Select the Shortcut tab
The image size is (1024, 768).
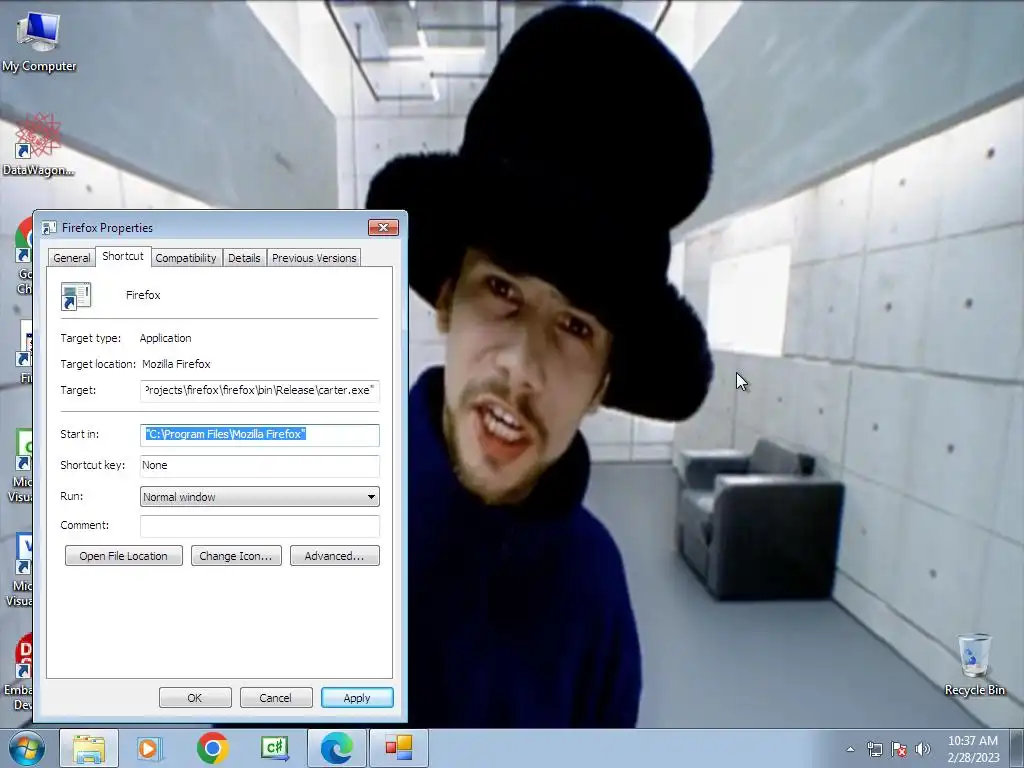pos(123,256)
